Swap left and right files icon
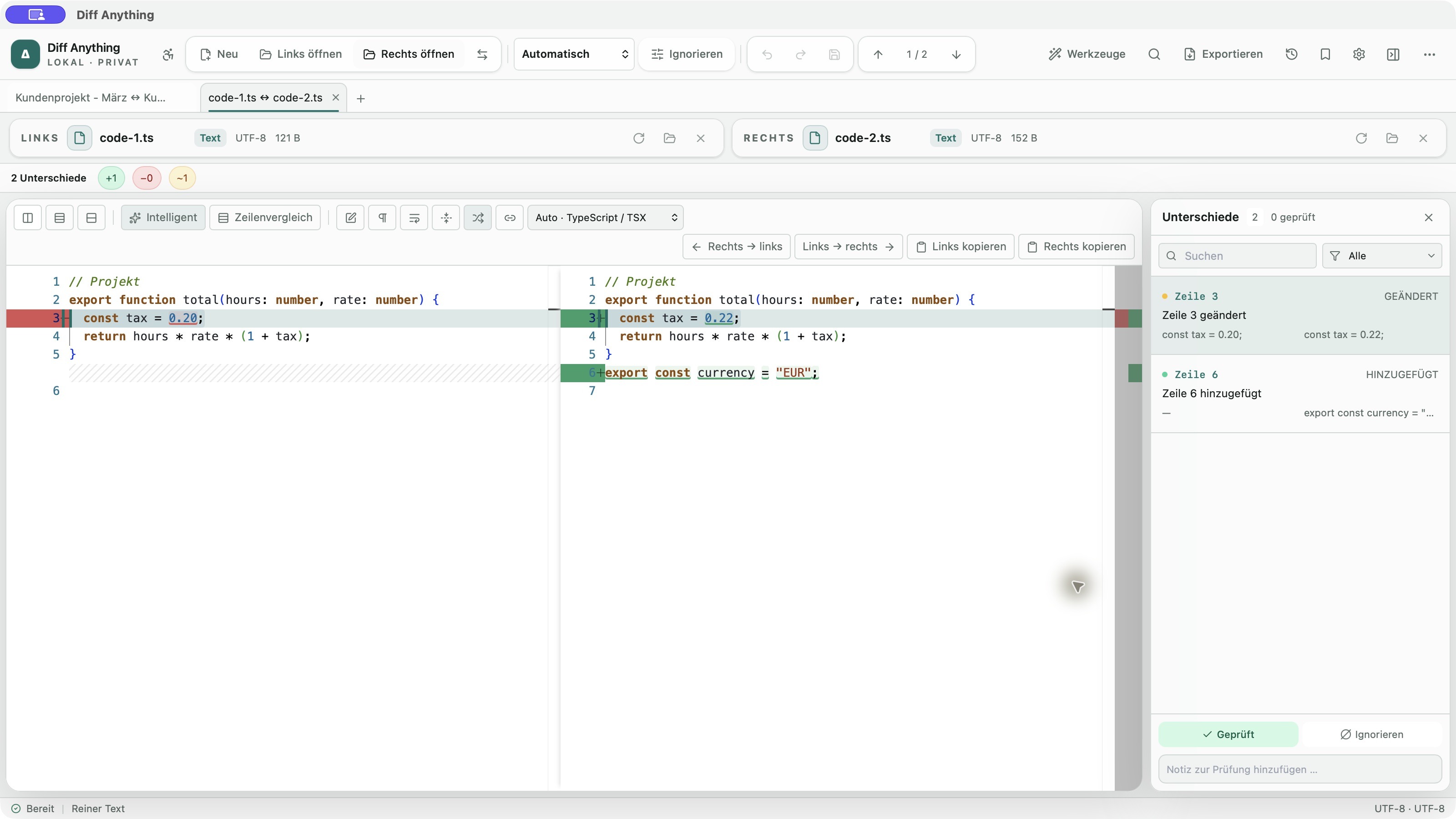This screenshot has width=1456, height=819. coord(481,54)
